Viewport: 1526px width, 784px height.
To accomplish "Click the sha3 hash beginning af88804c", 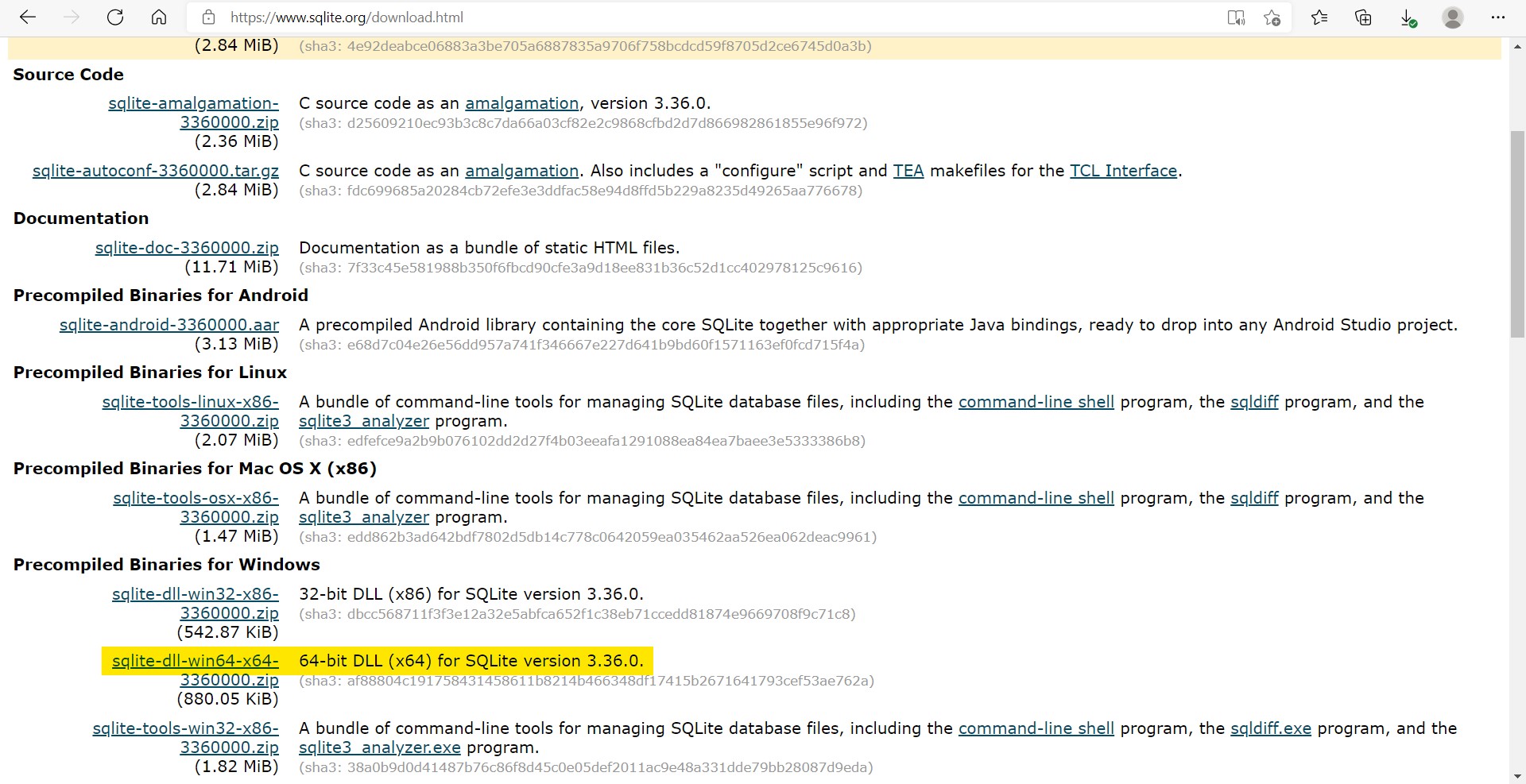I will (587, 681).
